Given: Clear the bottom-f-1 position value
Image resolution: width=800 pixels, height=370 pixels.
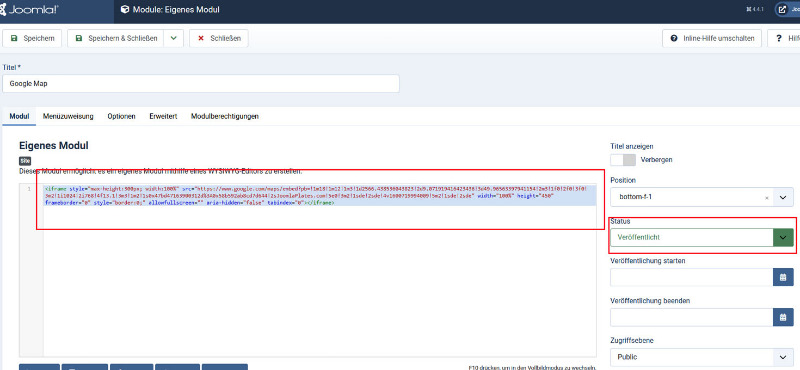Looking at the screenshot, I should pyautogui.click(x=766, y=198).
